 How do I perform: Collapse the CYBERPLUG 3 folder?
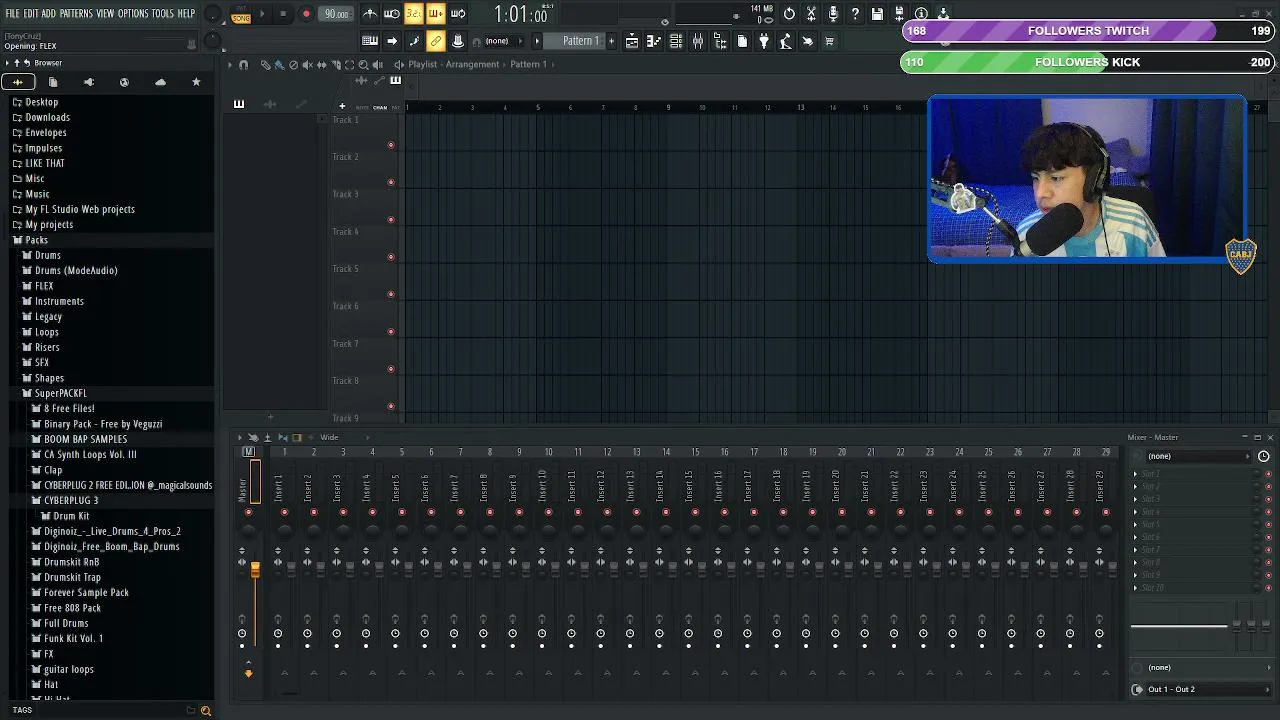tap(71, 500)
